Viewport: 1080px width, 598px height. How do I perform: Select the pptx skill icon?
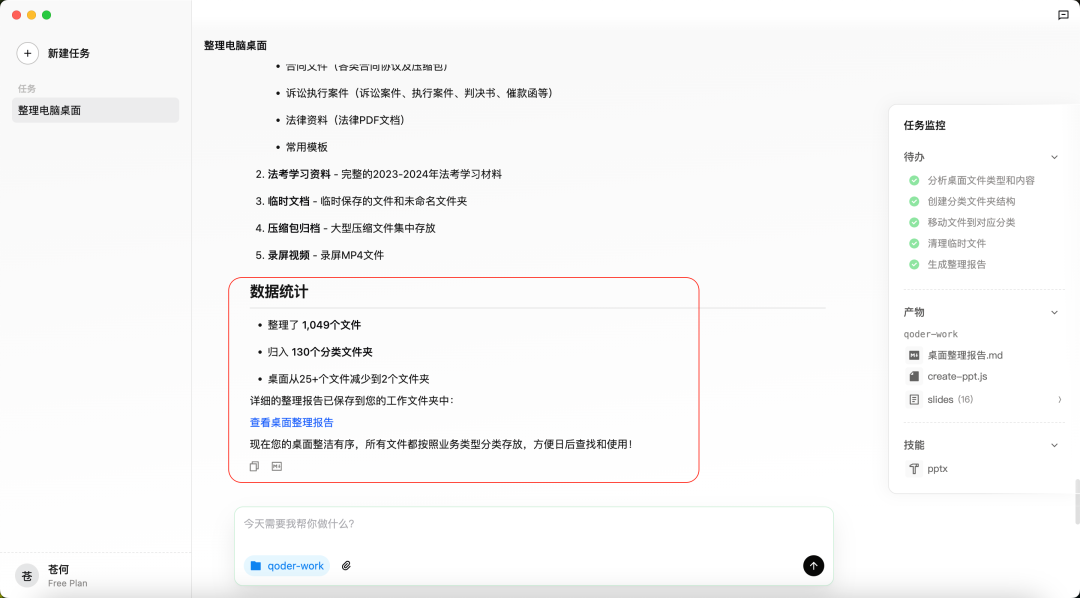pos(913,468)
